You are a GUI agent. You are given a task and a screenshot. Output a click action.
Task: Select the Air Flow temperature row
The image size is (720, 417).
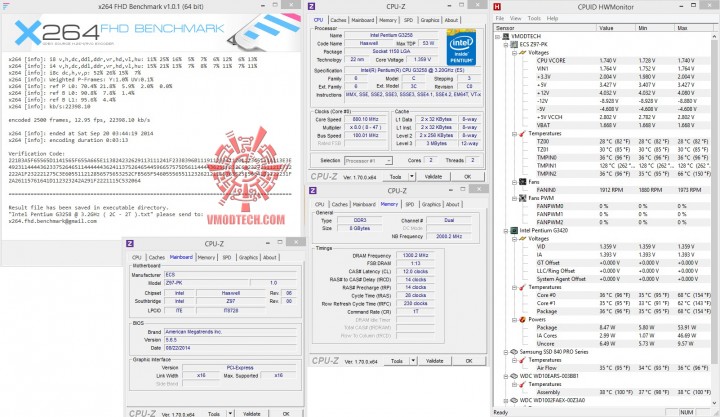coord(602,368)
